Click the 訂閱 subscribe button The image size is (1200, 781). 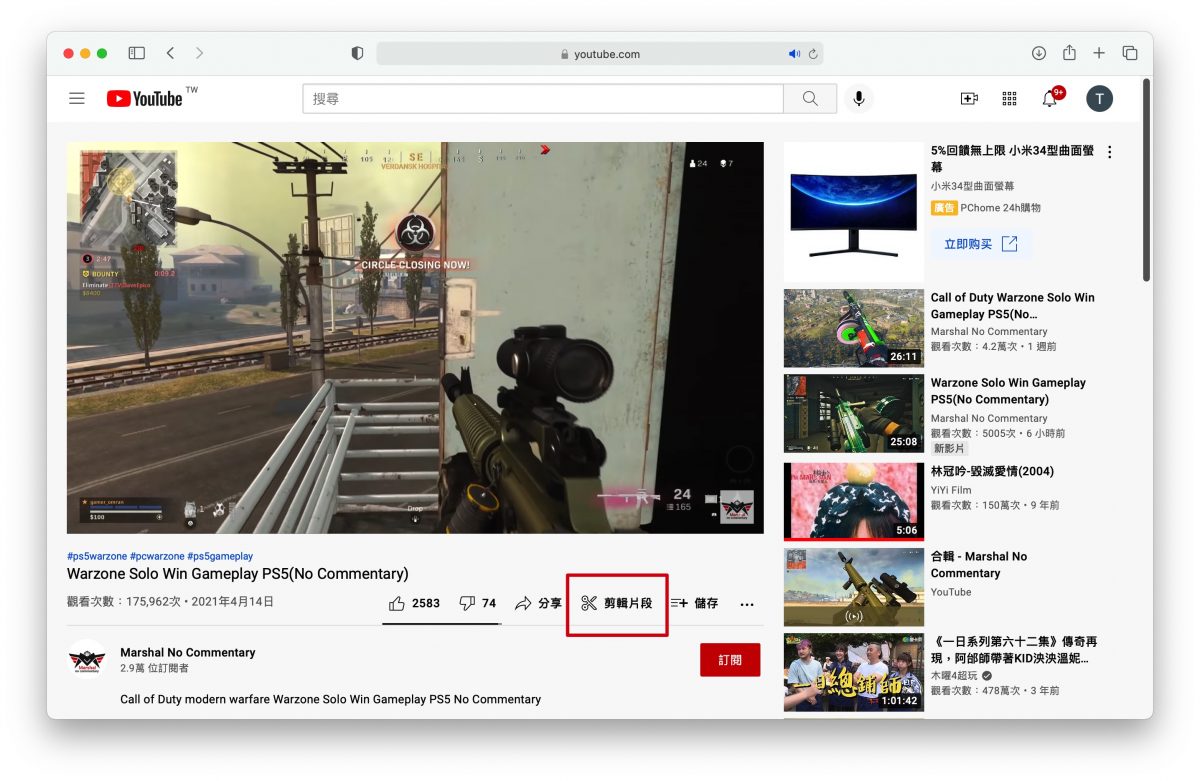730,660
